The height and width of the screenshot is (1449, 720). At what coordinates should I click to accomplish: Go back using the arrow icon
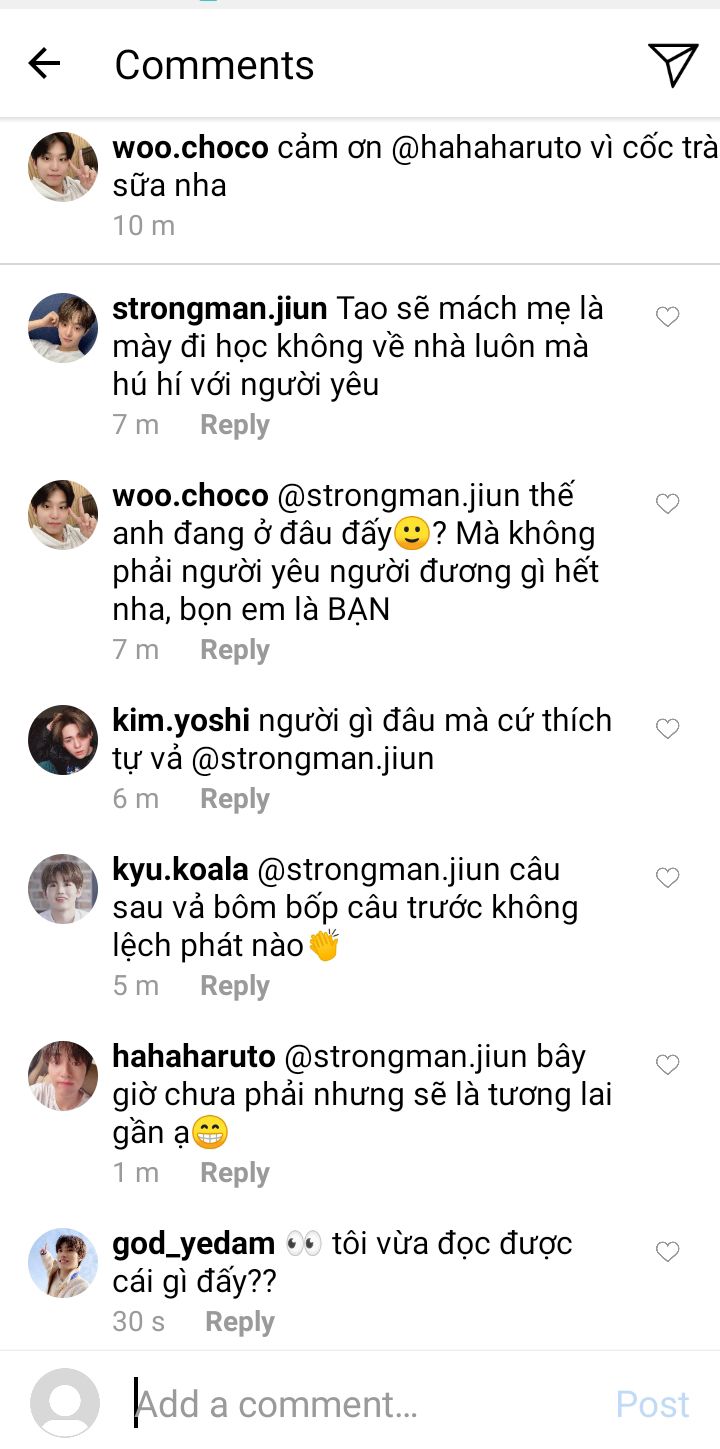tap(44, 65)
